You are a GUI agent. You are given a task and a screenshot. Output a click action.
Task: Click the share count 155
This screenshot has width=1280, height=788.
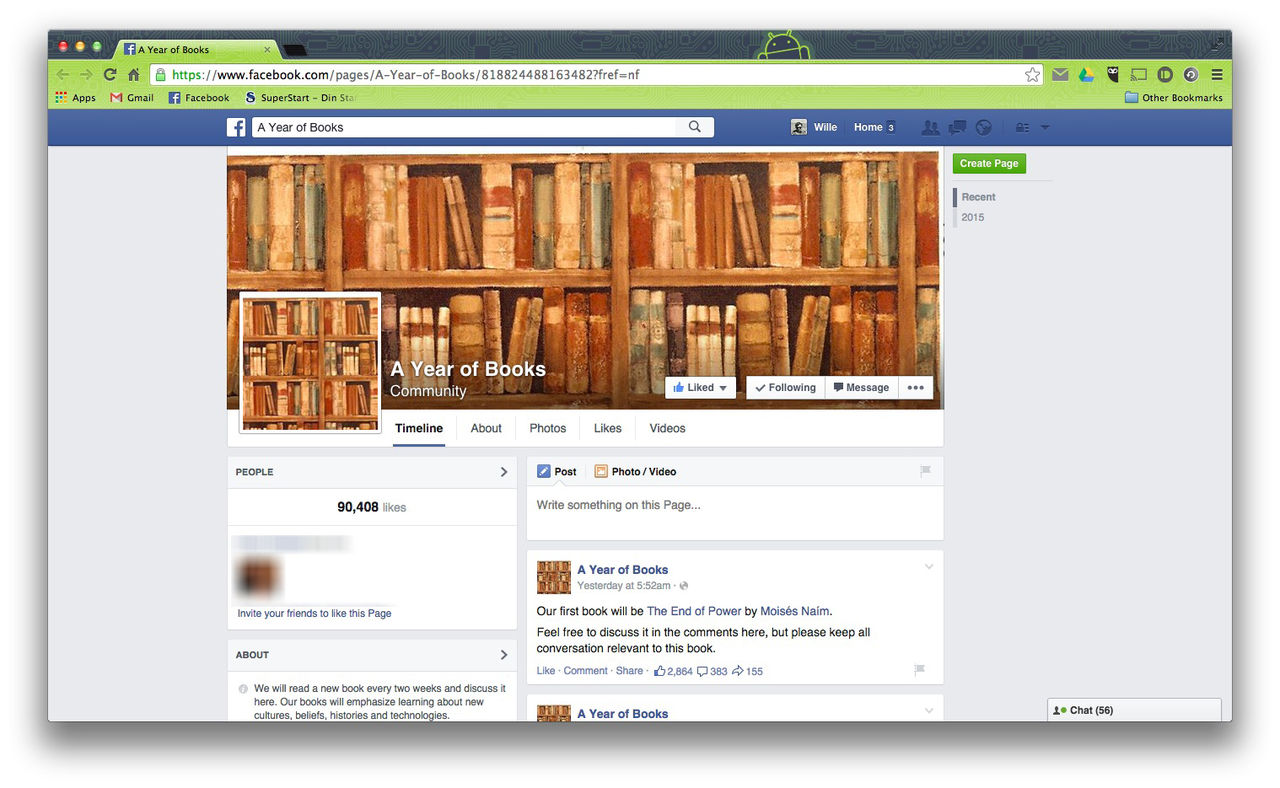(747, 671)
